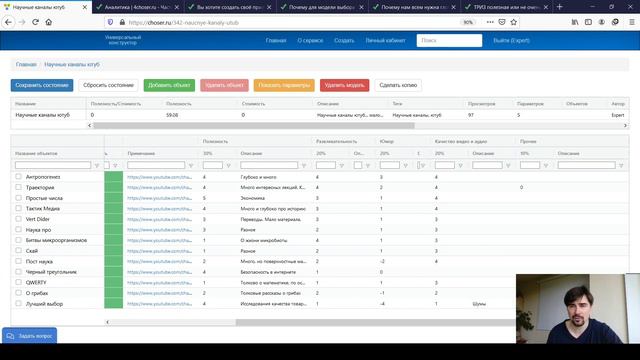
Task: Open the browser home page icon
Action: point(49,22)
